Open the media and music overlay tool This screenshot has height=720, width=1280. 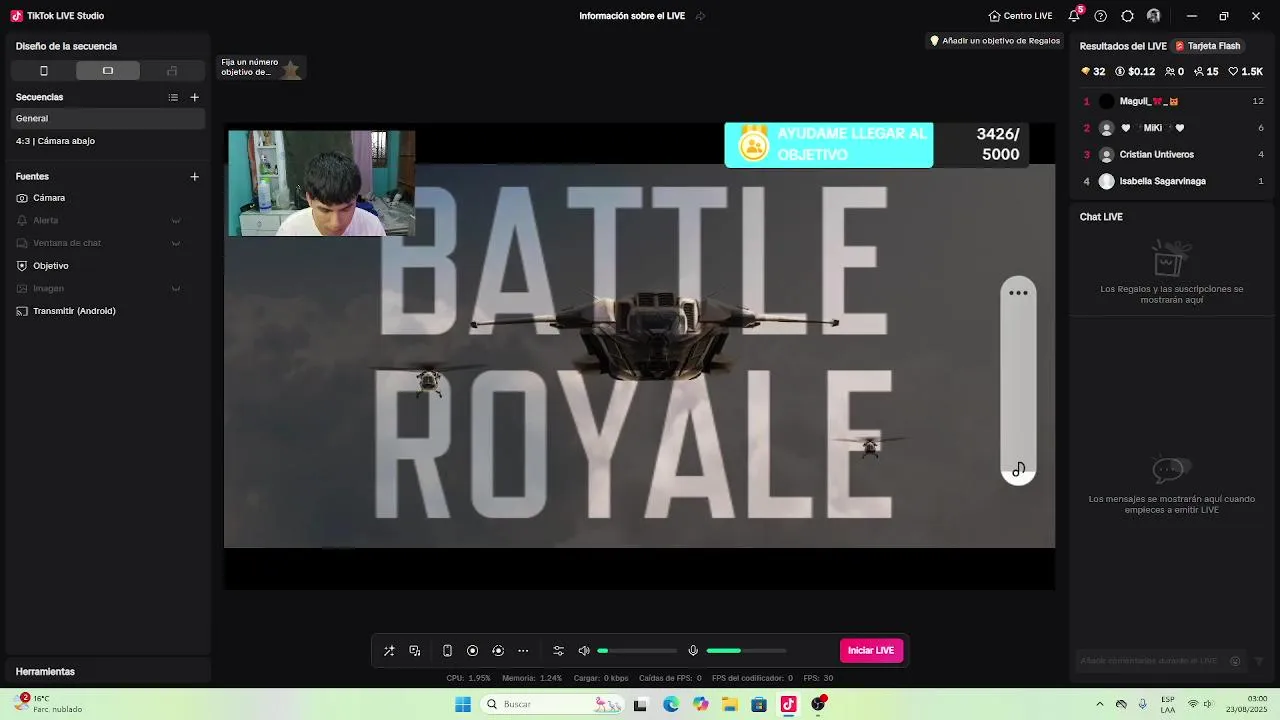click(415, 651)
